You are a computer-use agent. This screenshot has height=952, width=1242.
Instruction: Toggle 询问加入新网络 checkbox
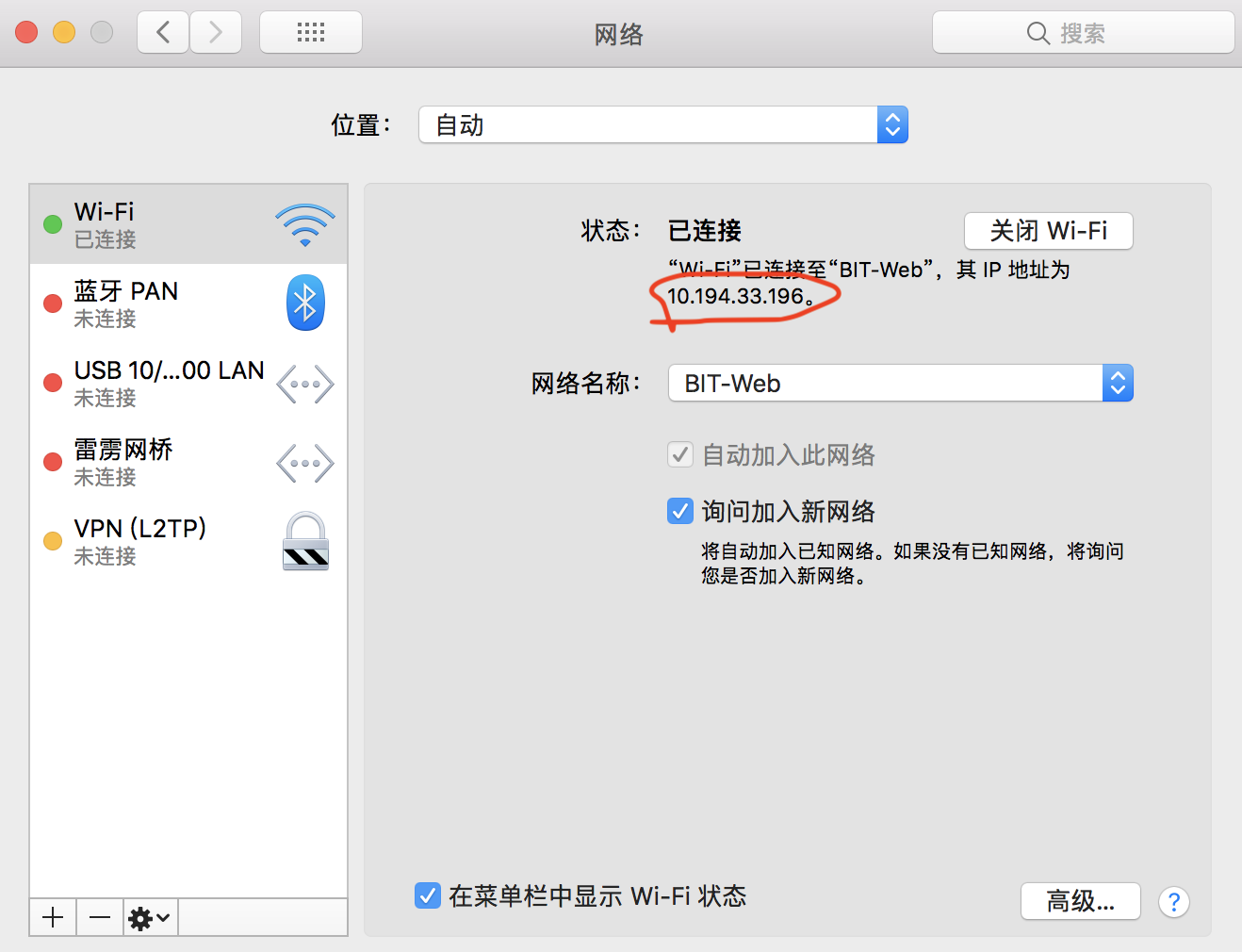(x=679, y=511)
